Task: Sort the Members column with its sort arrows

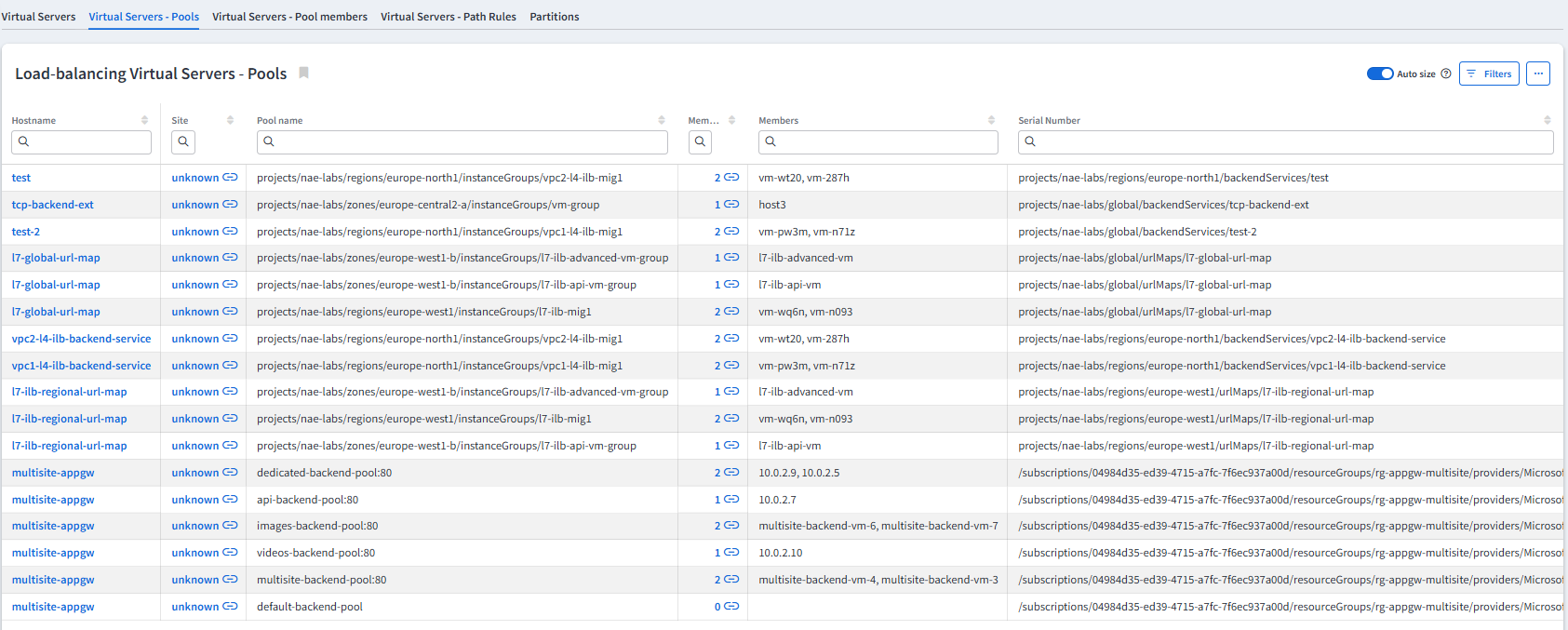Action: tap(991, 120)
